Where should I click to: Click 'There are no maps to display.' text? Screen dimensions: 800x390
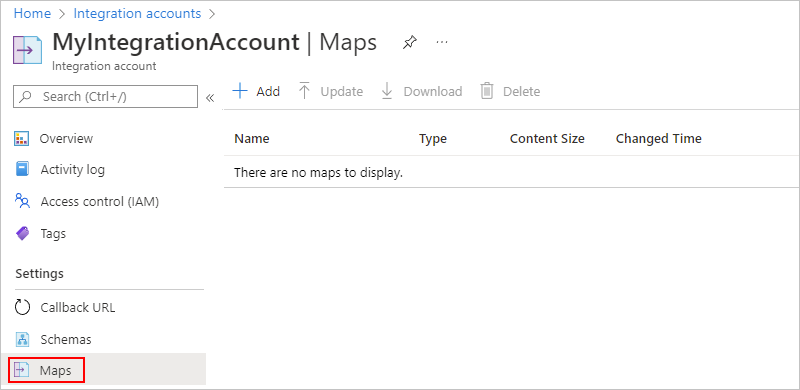[x=318, y=173]
